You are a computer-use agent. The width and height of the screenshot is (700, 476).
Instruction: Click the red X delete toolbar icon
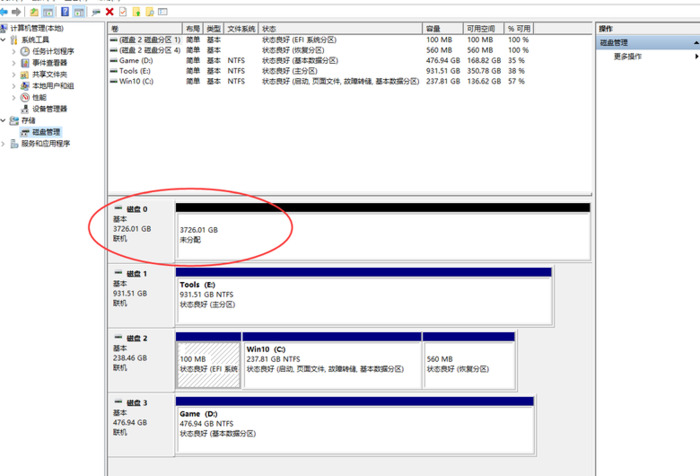[x=109, y=11]
